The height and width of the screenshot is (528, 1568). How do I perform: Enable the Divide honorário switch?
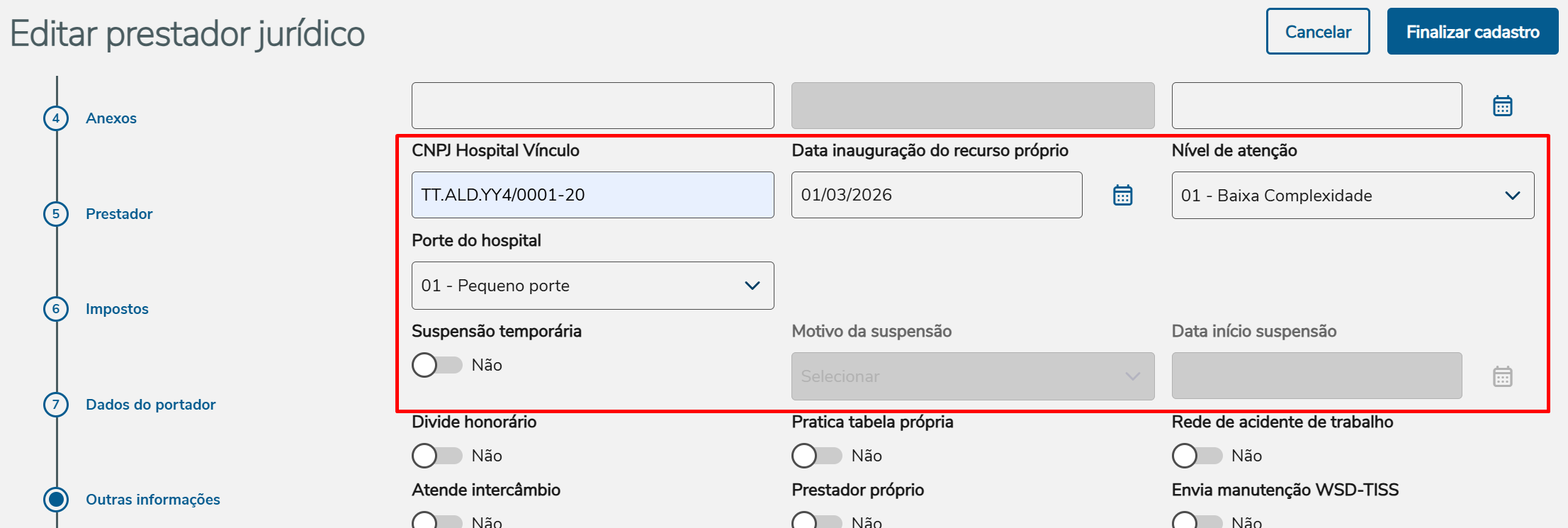coord(437,456)
